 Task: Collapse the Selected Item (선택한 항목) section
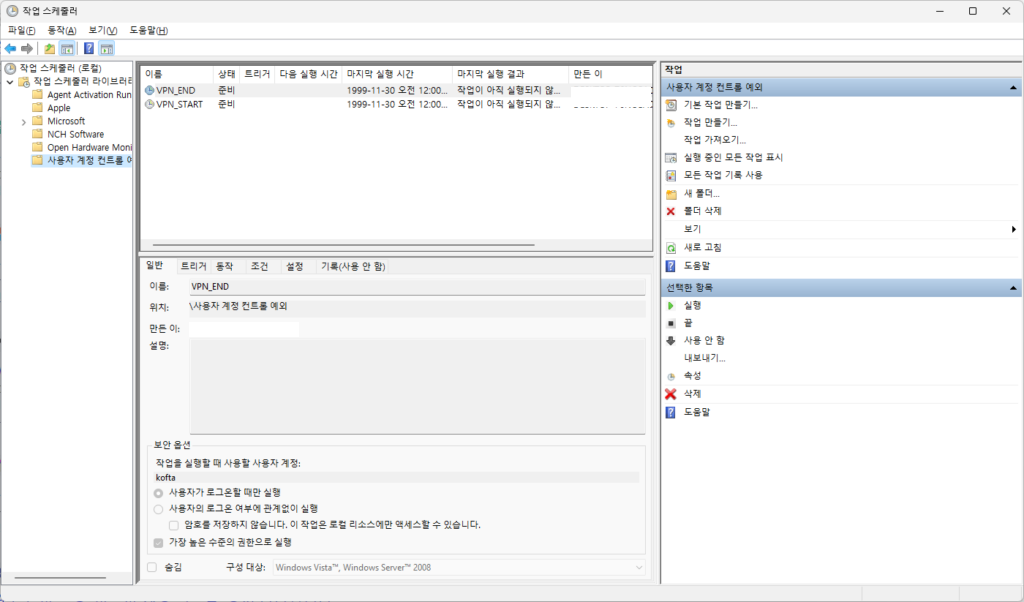(x=1014, y=288)
